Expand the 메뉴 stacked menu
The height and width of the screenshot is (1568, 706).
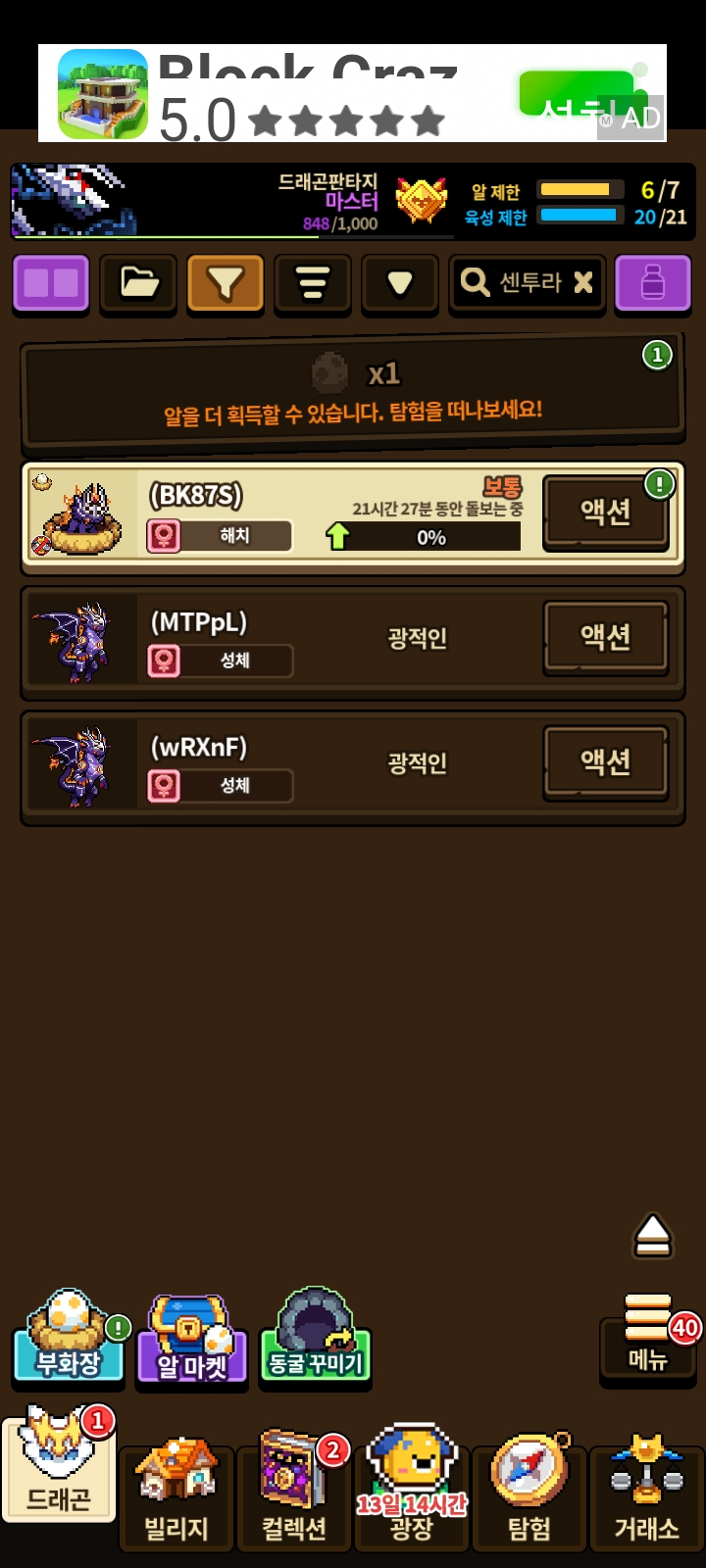(x=648, y=1338)
